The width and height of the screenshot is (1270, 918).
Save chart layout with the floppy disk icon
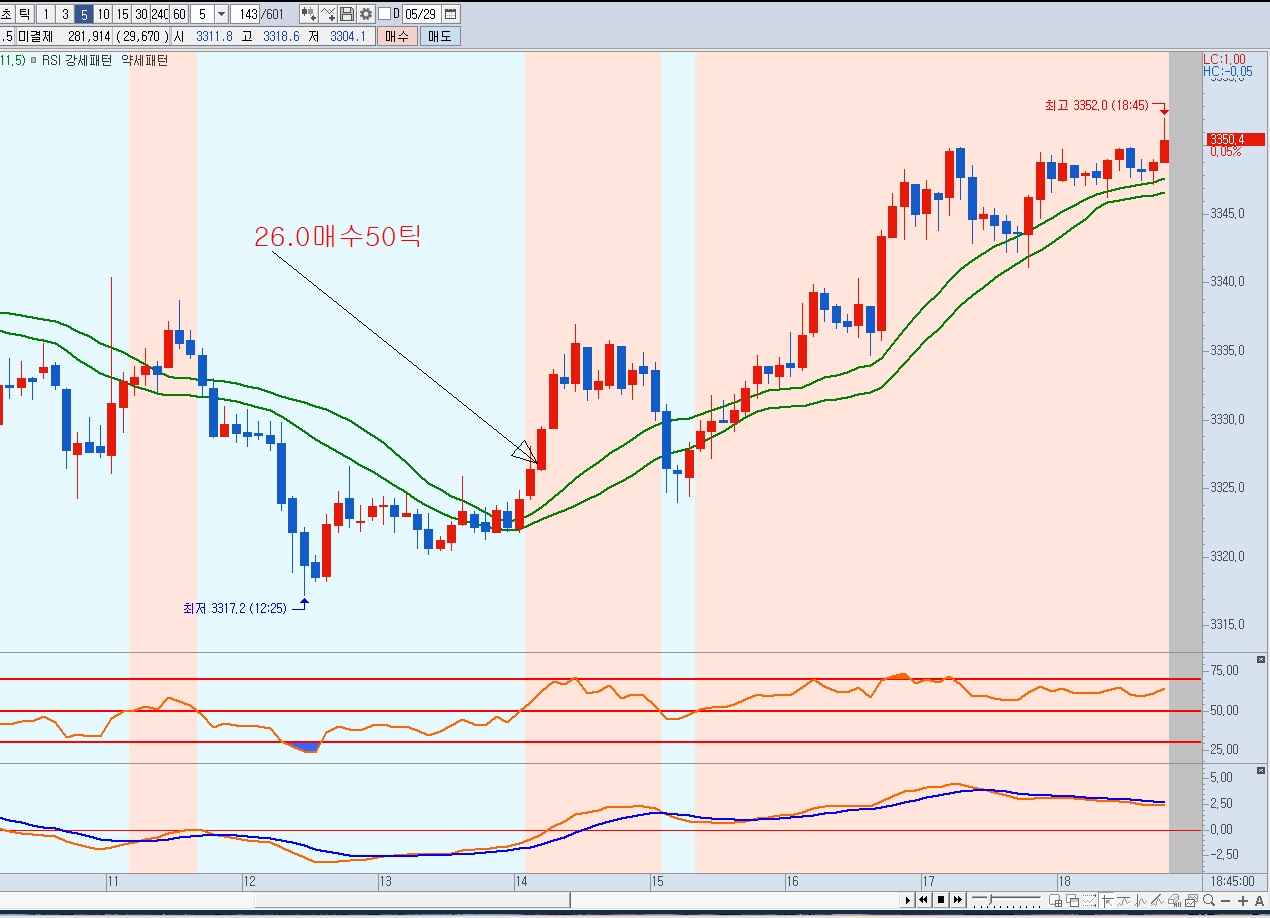coord(347,14)
